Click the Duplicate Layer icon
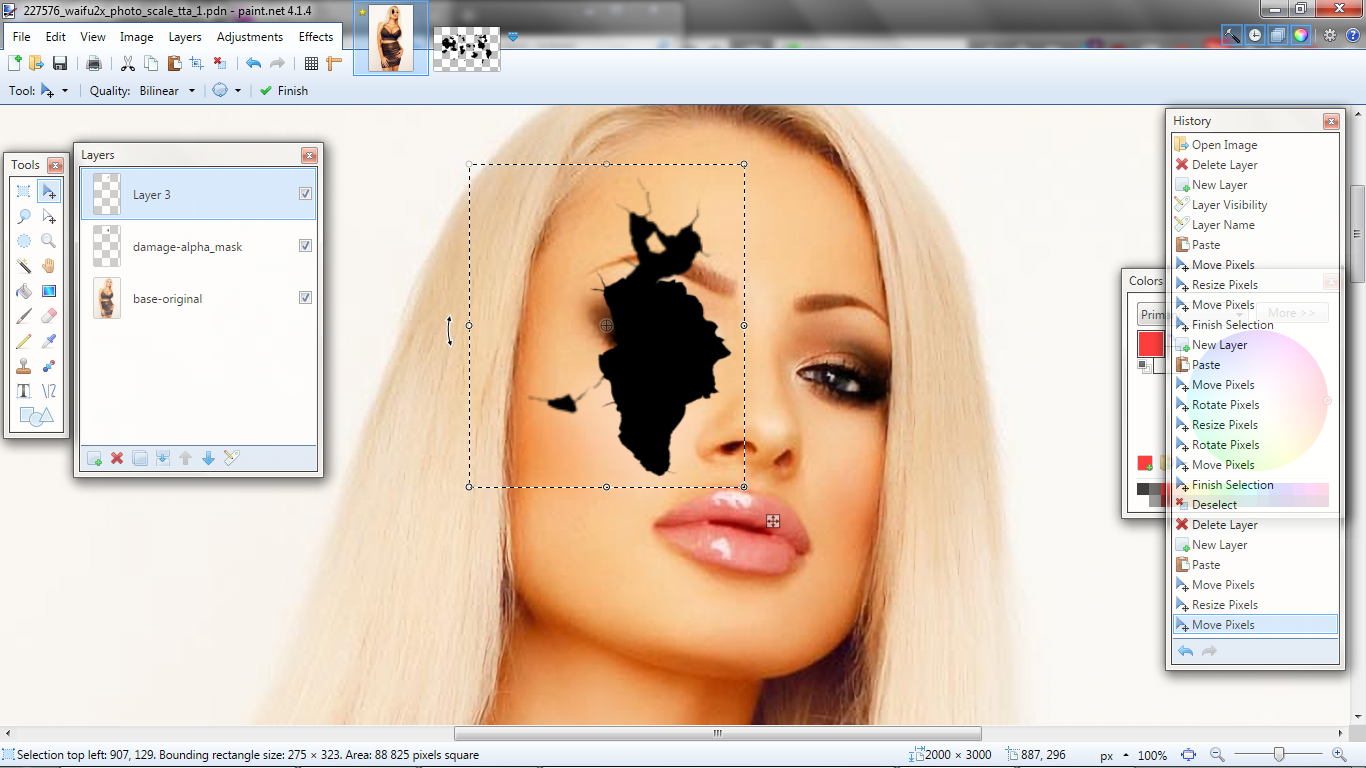Image resolution: width=1366 pixels, height=768 pixels. (x=140, y=458)
